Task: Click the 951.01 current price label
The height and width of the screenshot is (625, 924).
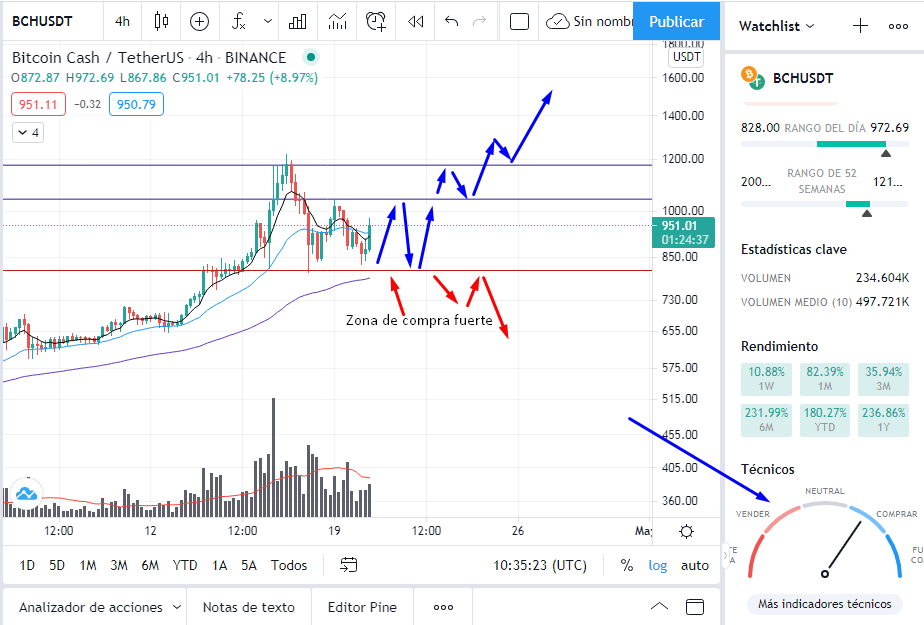Action: pyautogui.click(x=683, y=233)
